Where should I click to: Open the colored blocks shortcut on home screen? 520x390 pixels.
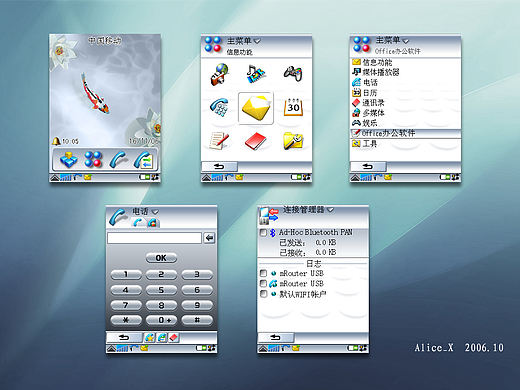pos(68,160)
